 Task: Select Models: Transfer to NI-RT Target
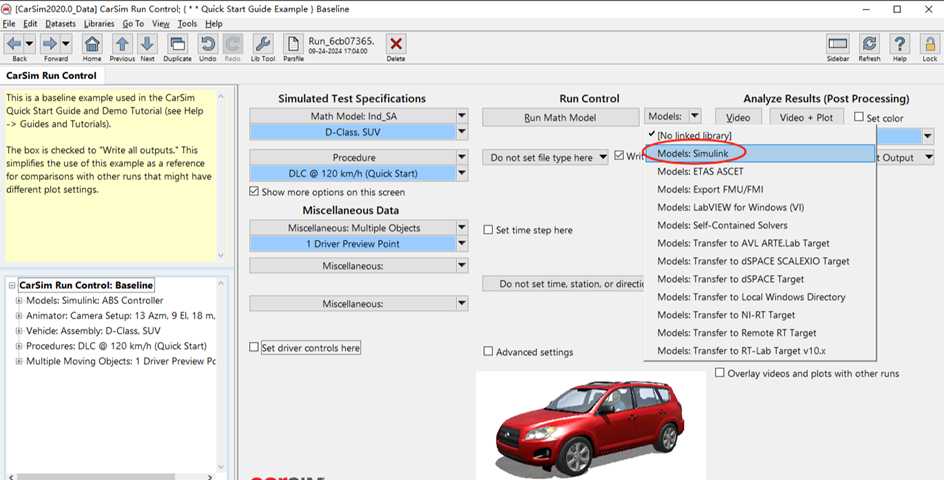tap(760, 315)
